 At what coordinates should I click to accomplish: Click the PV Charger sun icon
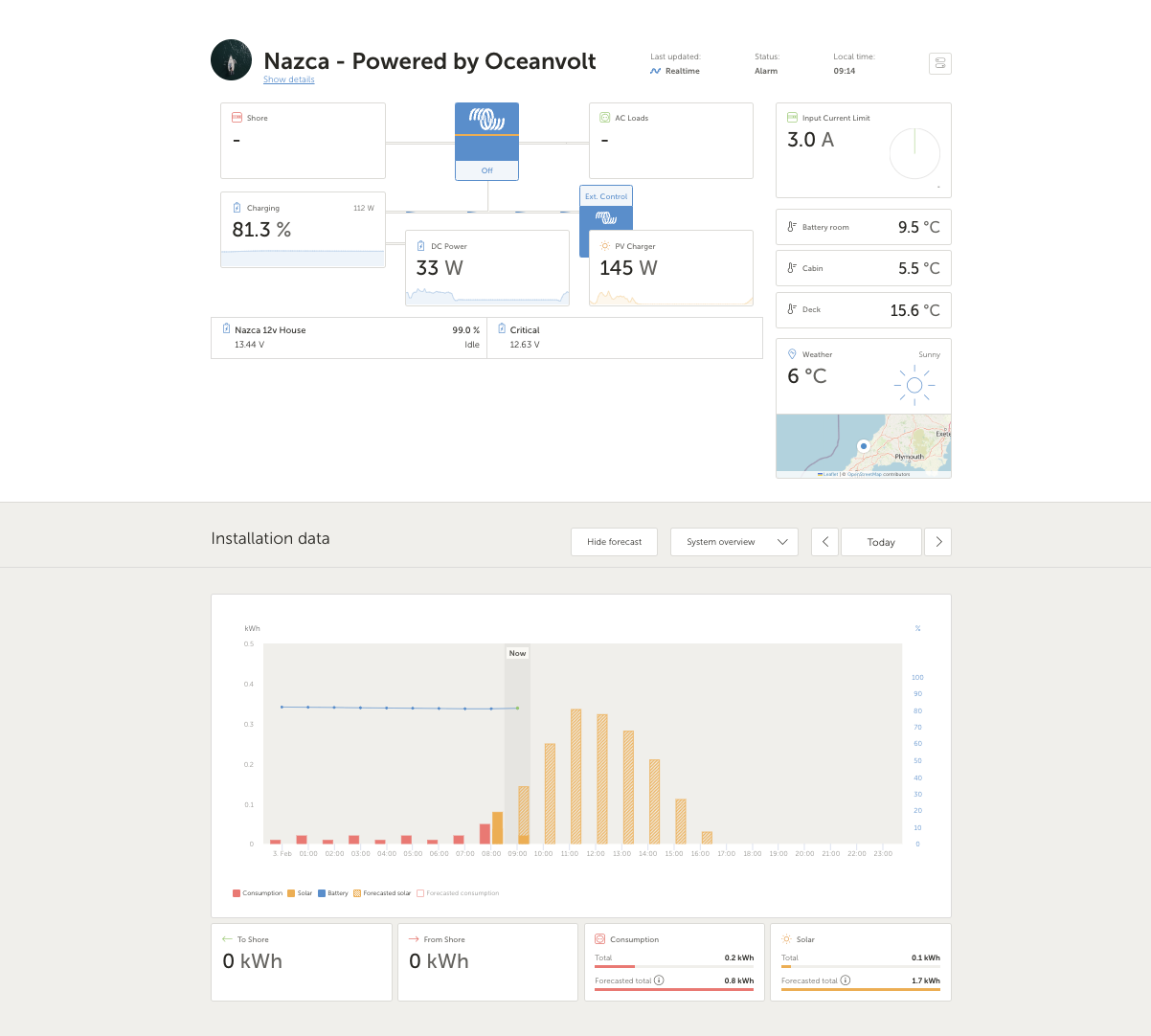click(x=605, y=246)
